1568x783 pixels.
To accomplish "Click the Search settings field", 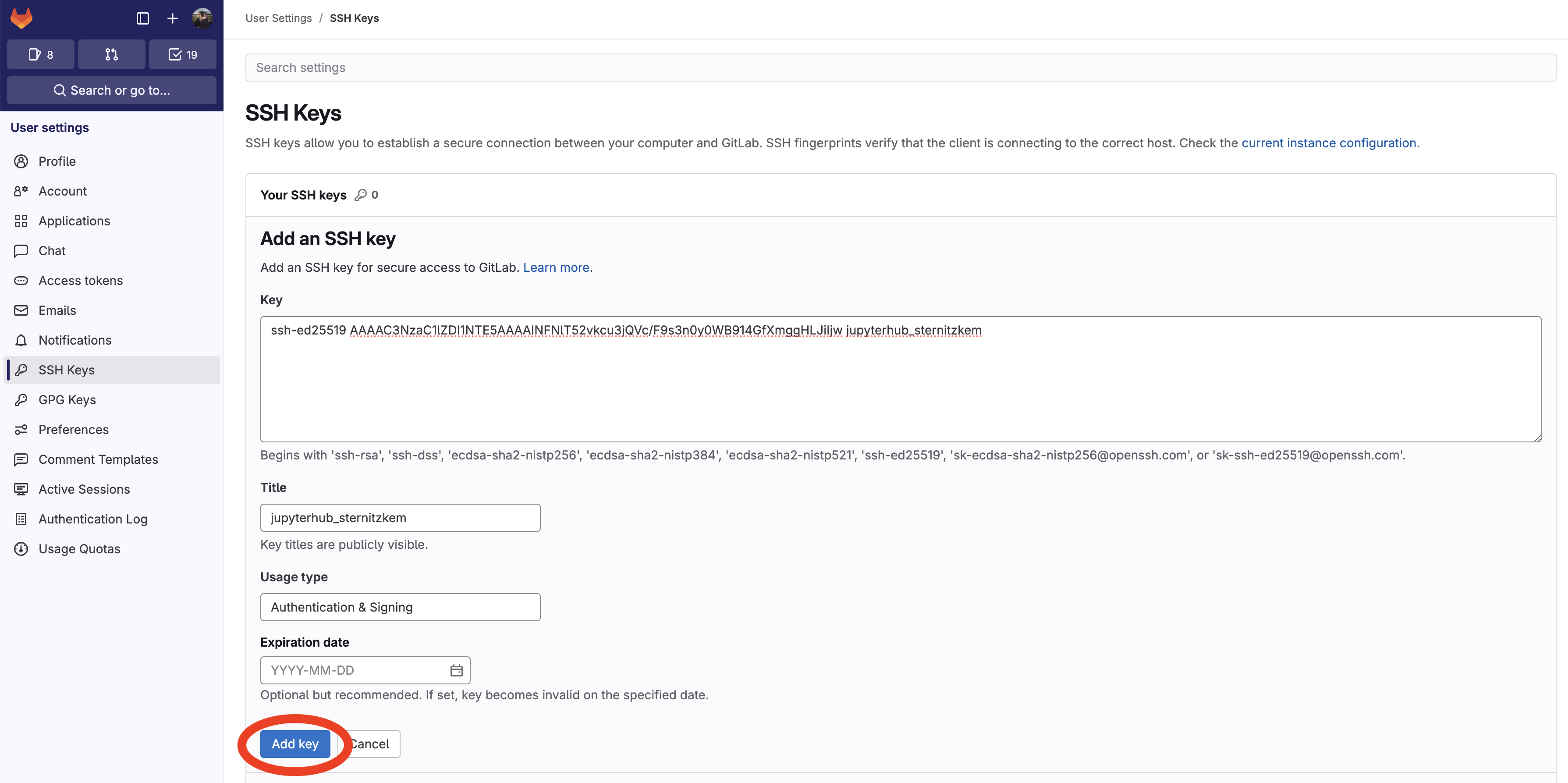I will [900, 68].
